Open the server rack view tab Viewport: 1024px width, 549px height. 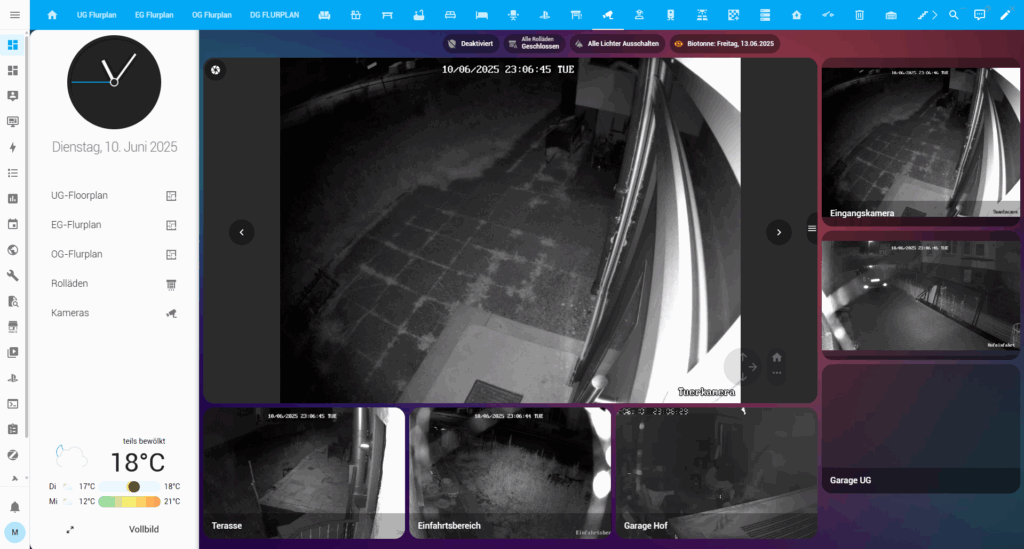pyautogui.click(x=765, y=15)
